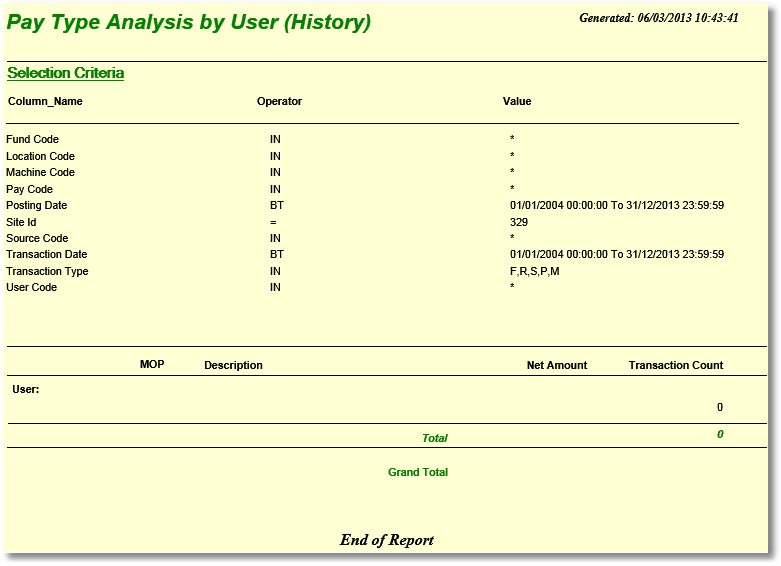Click the asterisk value for Source Code

(512, 236)
